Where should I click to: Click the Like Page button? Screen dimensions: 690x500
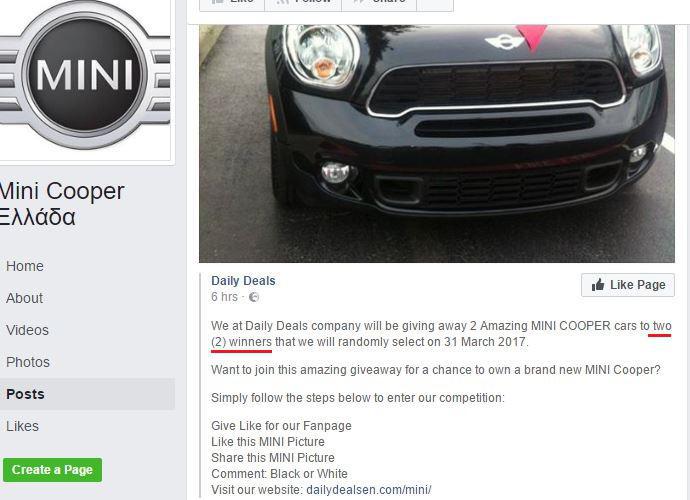click(628, 285)
